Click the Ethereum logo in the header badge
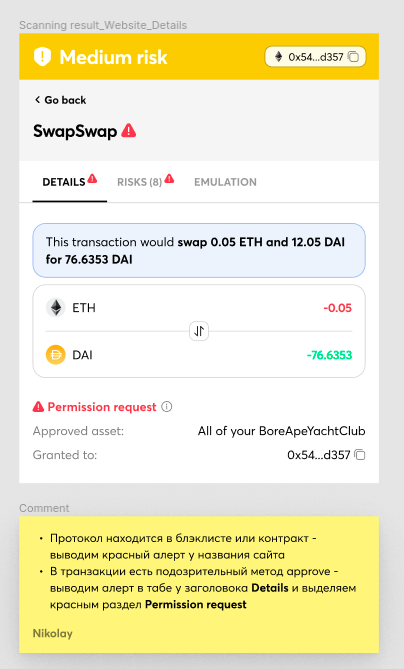The width and height of the screenshot is (404, 669). 279,57
